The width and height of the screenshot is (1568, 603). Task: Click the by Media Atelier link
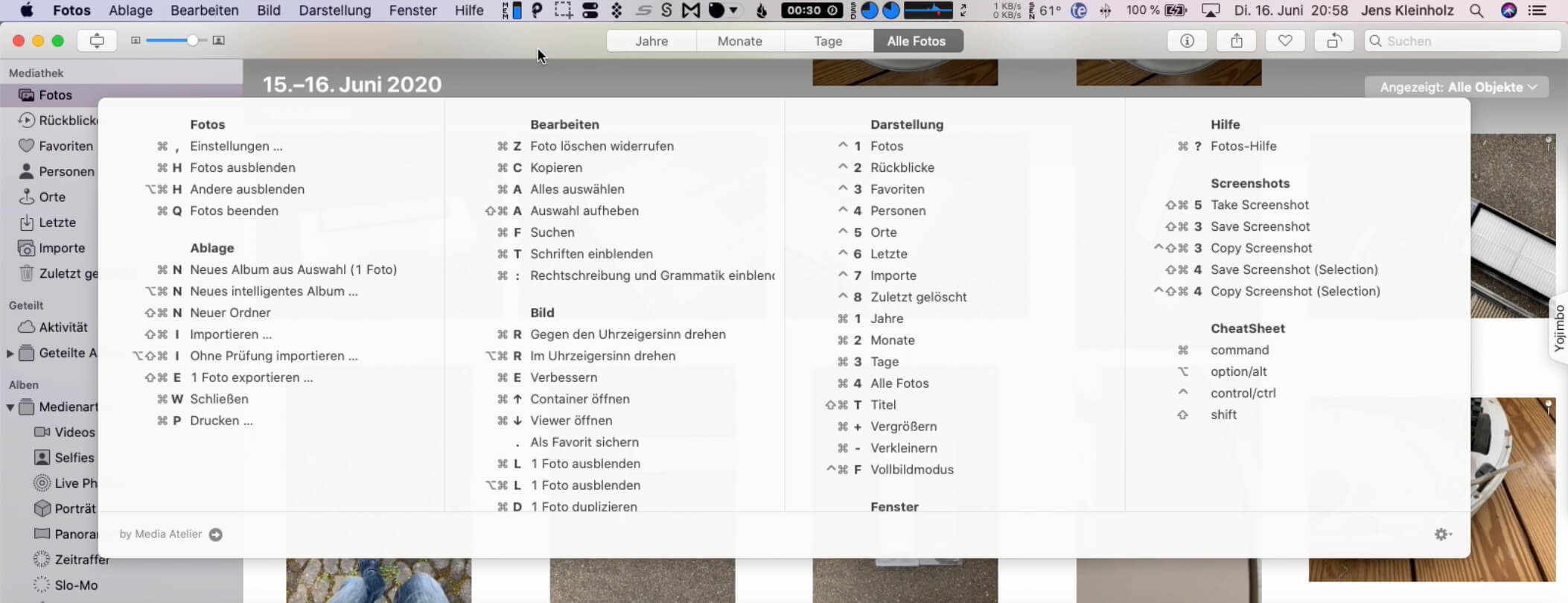click(x=161, y=534)
